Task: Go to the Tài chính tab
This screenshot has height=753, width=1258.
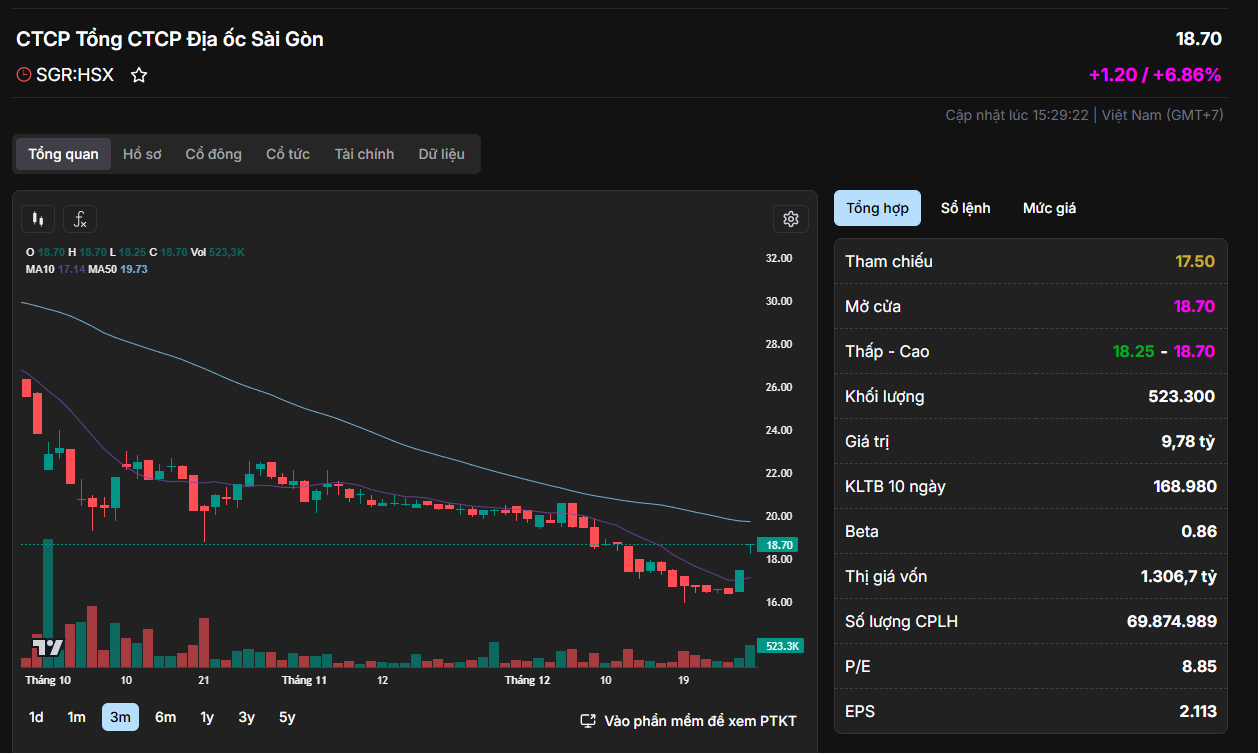Action: (364, 154)
